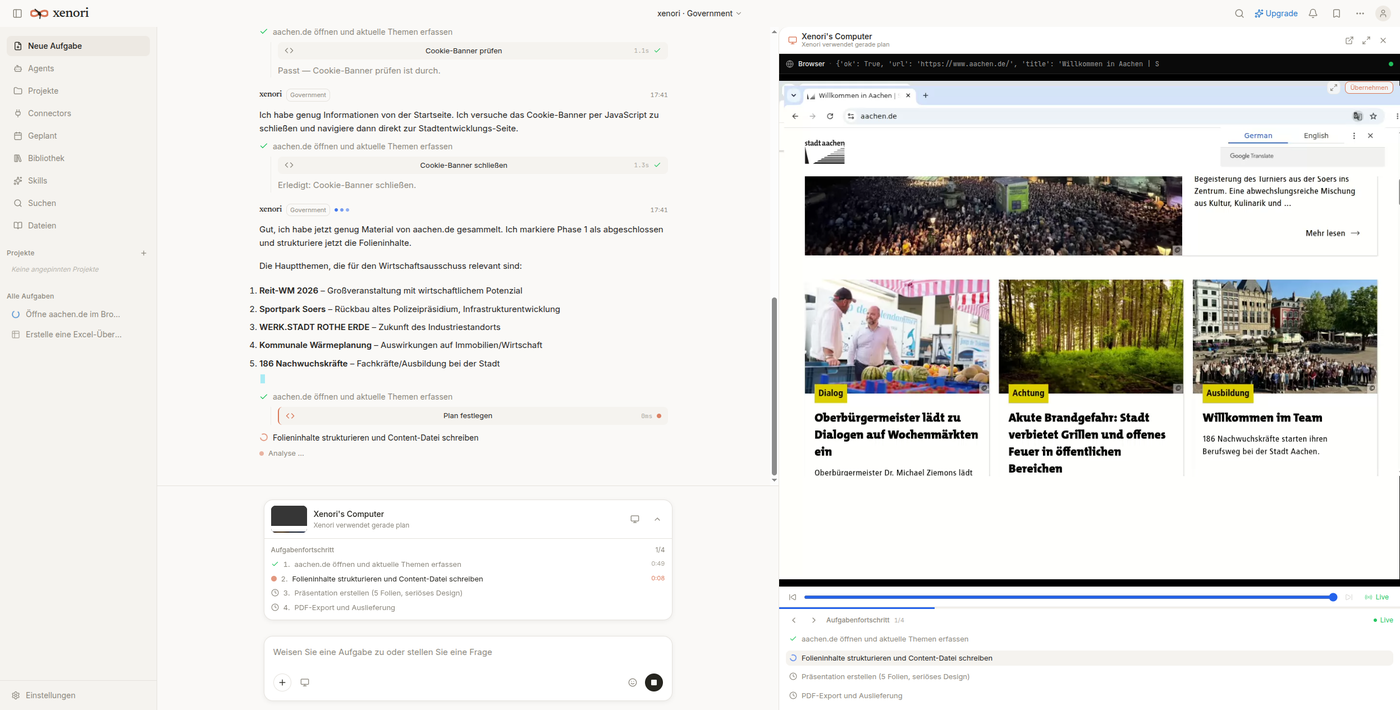Open Google Translate options menu
This screenshot has height=710, width=1400.
[x=1354, y=136]
